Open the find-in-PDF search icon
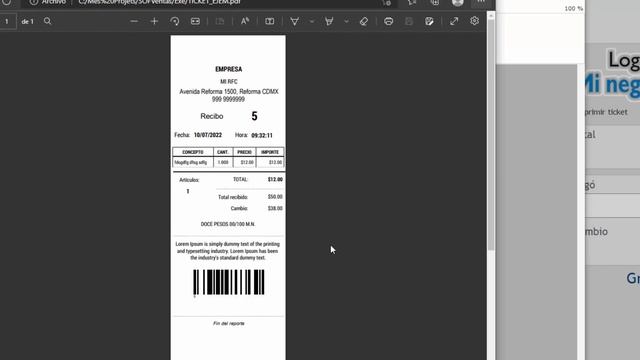The height and width of the screenshot is (360, 640). 47,21
